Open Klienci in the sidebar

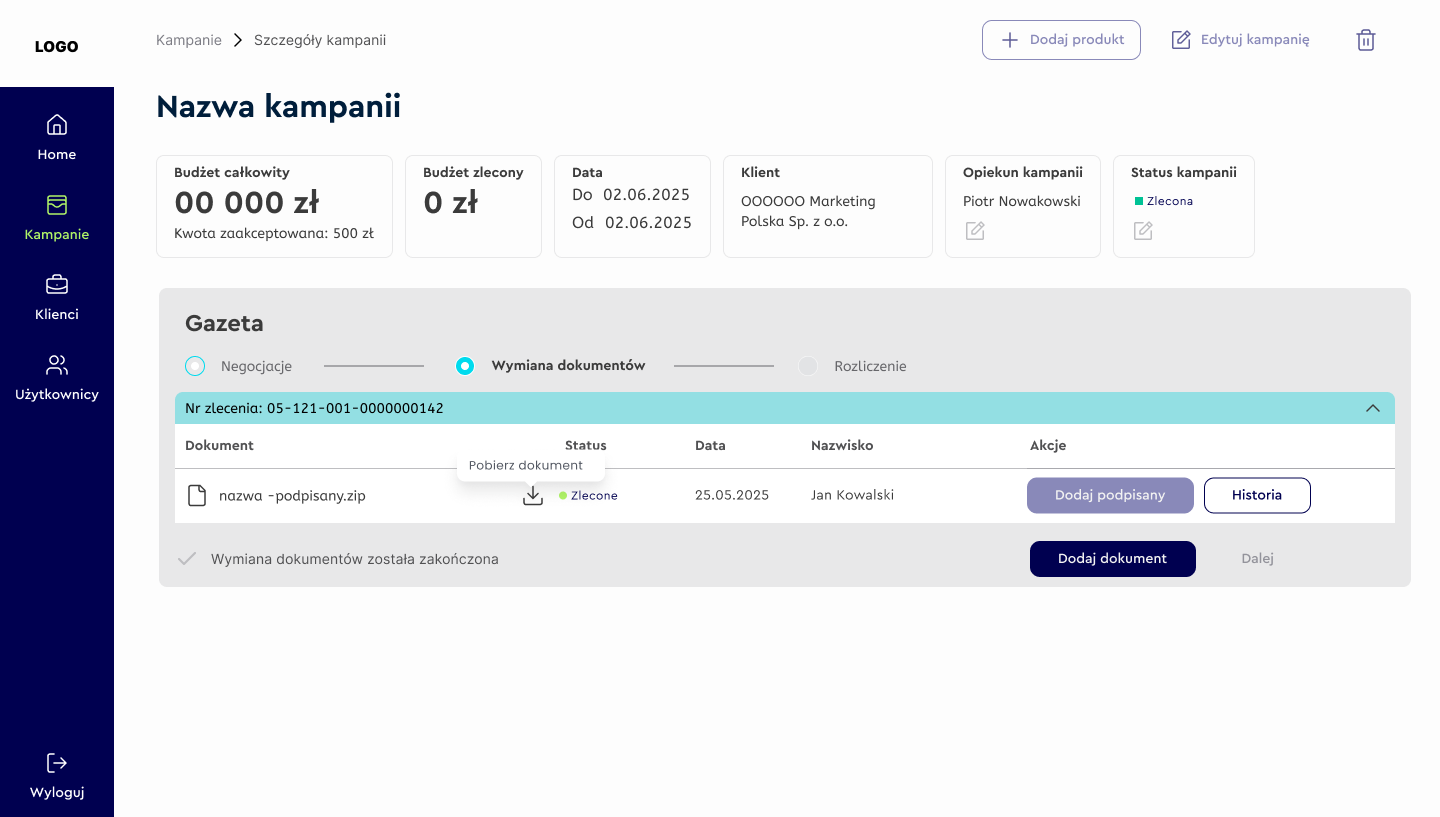click(x=57, y=297)
